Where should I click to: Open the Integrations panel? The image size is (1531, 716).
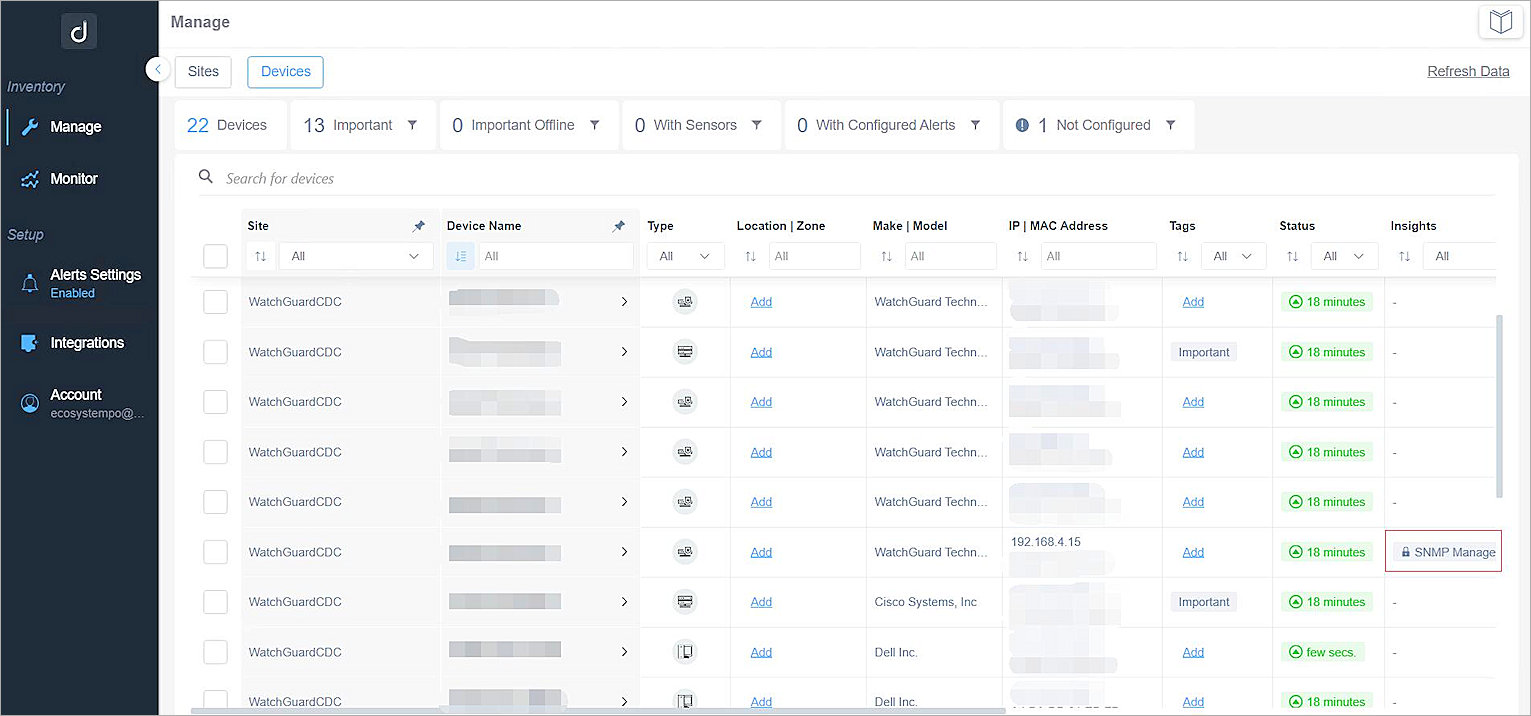[x=87, y=342]
